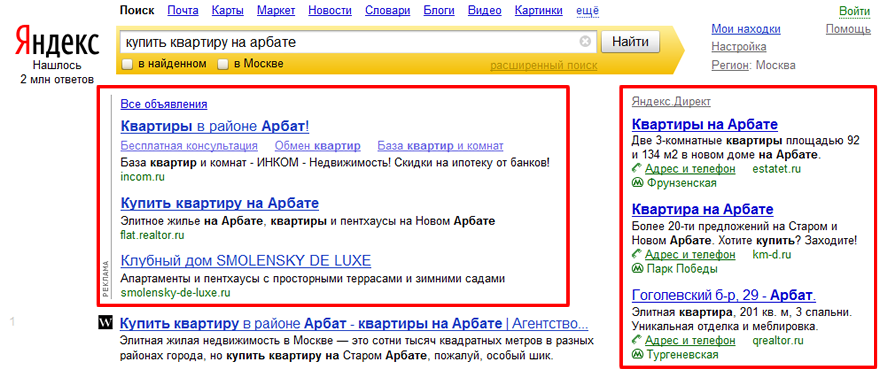
Task: Open the Карты service tab
Action: 227,10
